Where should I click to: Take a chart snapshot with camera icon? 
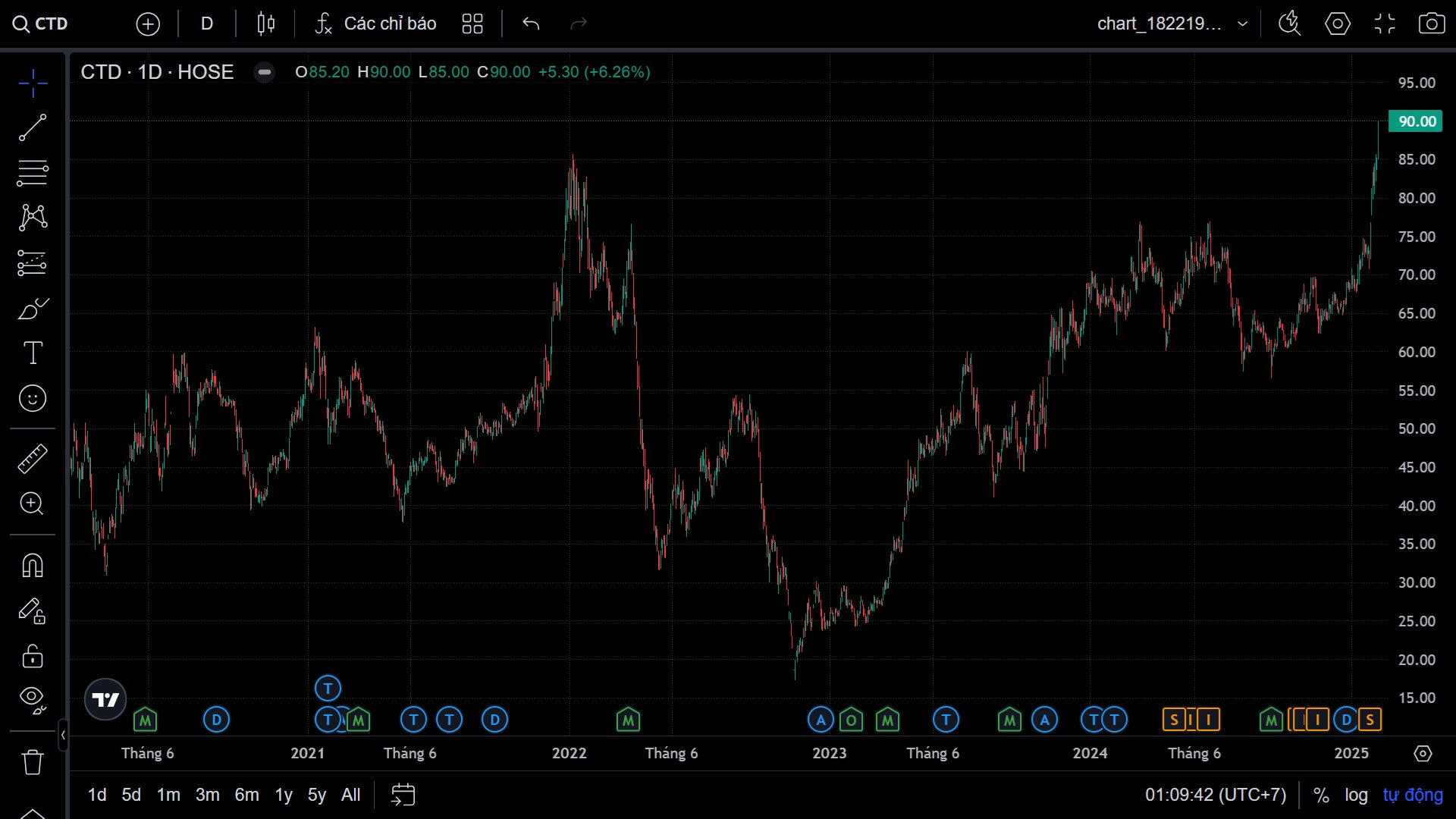[x=1432, y=24]
